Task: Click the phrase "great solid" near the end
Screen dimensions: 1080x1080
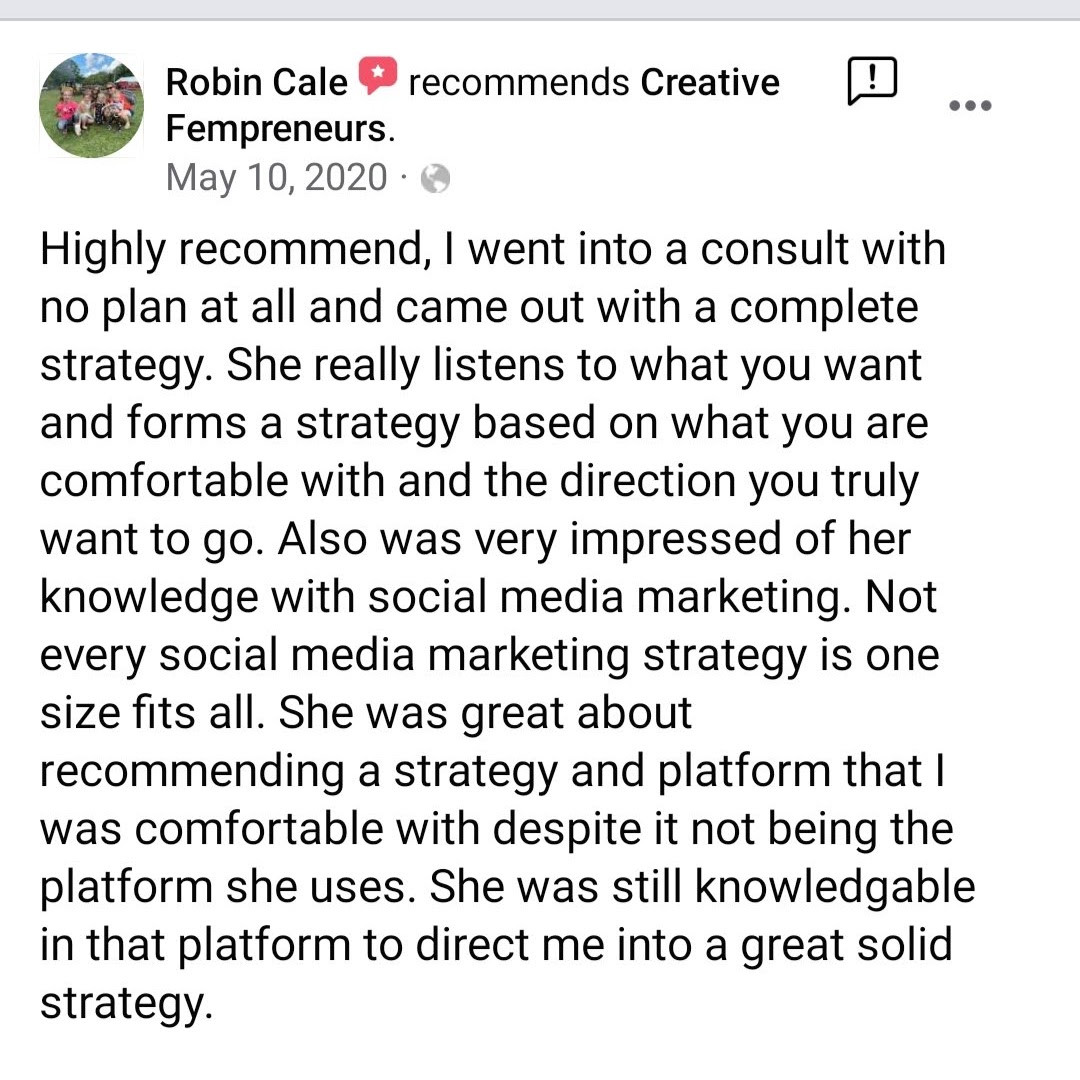Action: (x=845, y=945)
